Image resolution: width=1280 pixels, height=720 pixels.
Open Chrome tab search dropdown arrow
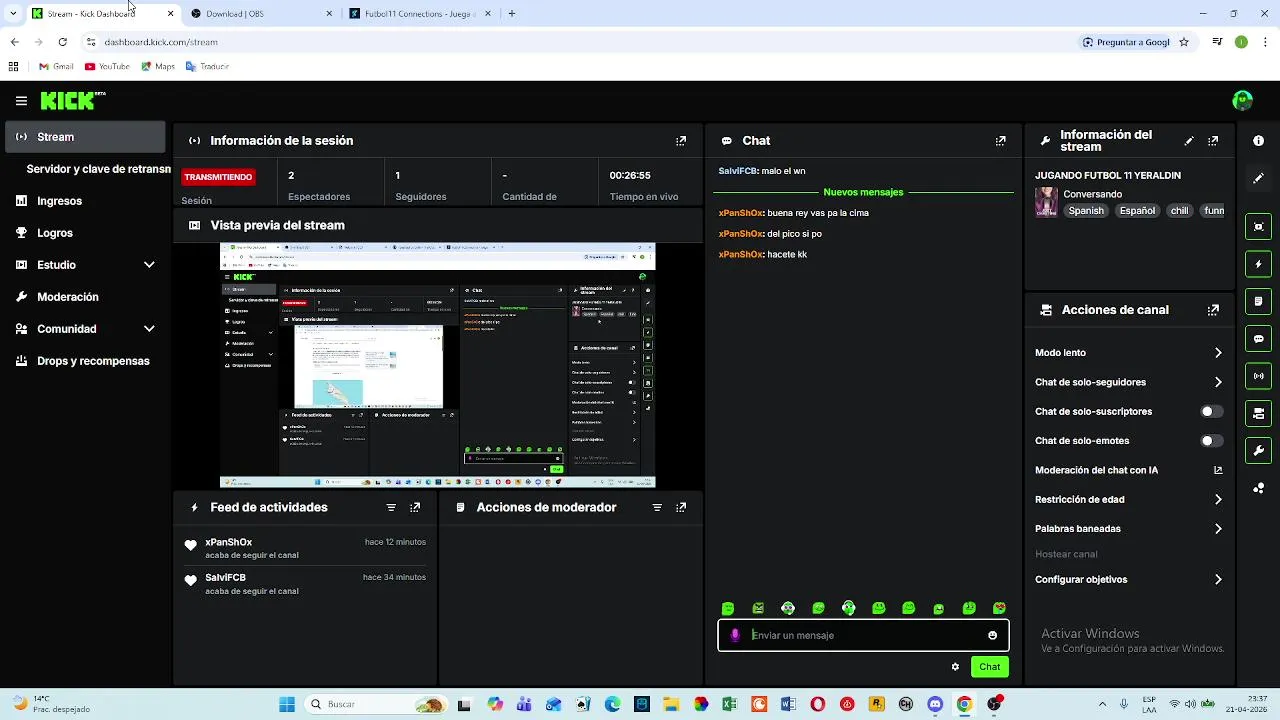(x=13, y=14)
